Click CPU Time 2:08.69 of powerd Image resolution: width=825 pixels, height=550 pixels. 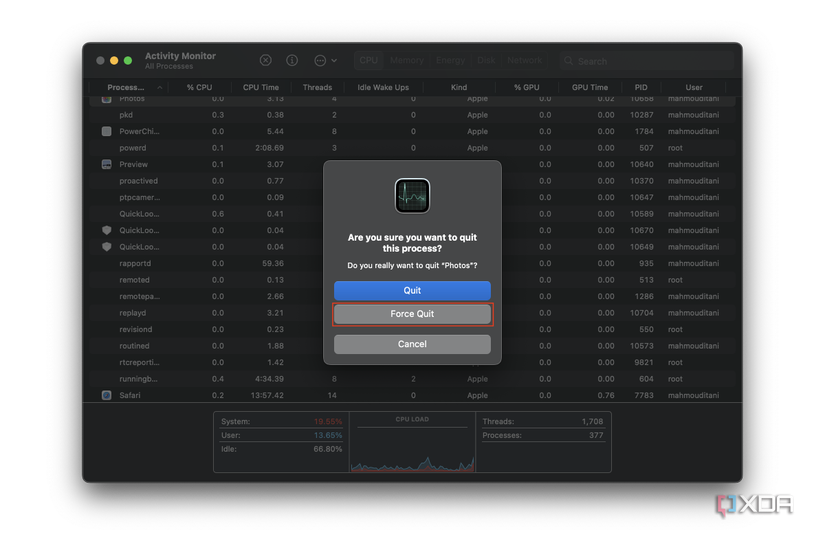click(x=269, y=148)
